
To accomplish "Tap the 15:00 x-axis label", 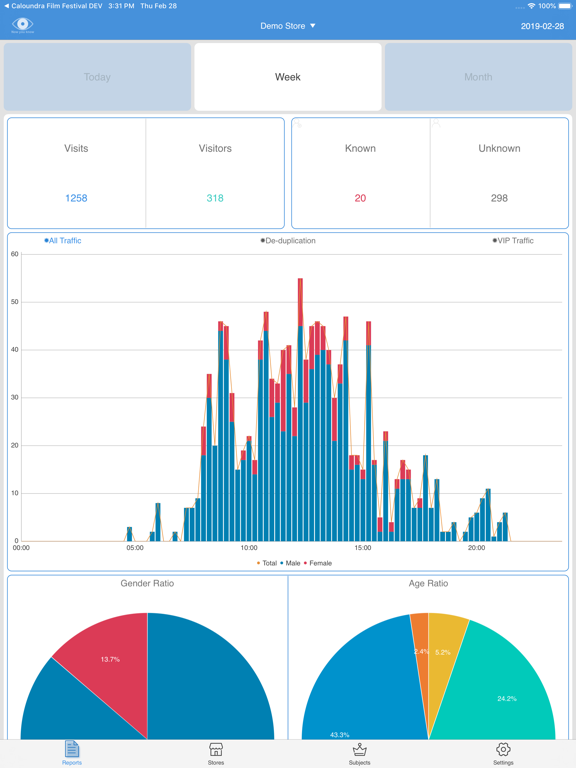I will [363, 548].
